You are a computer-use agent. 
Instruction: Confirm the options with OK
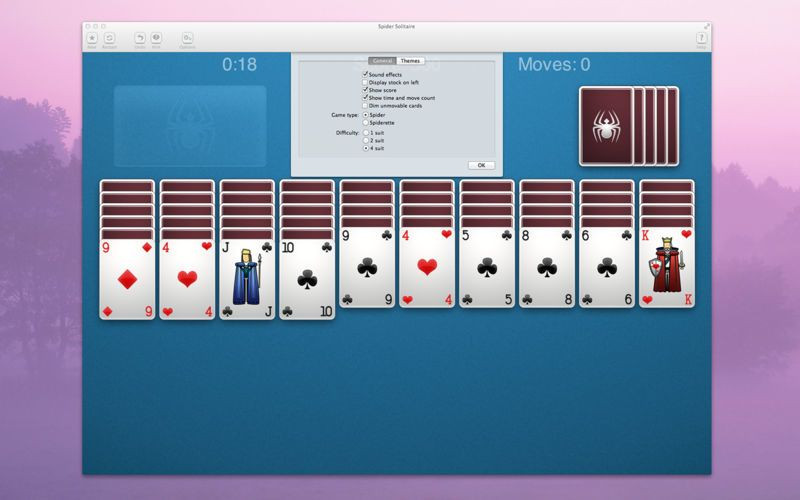[x=481, y=165]
